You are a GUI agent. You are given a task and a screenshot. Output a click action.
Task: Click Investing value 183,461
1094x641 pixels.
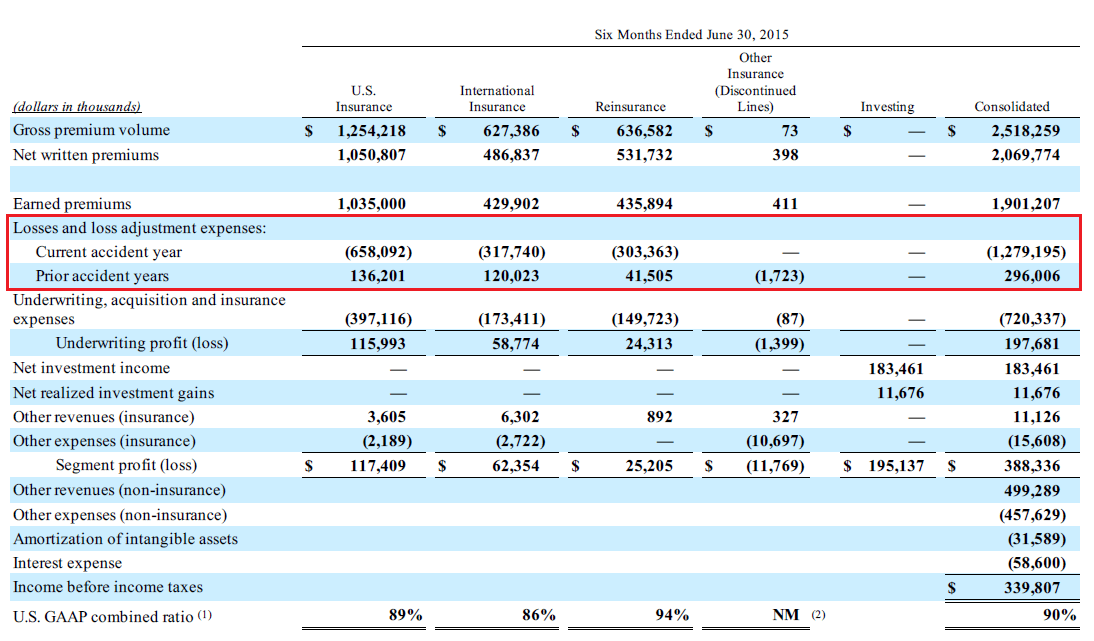tap(896, 369)
